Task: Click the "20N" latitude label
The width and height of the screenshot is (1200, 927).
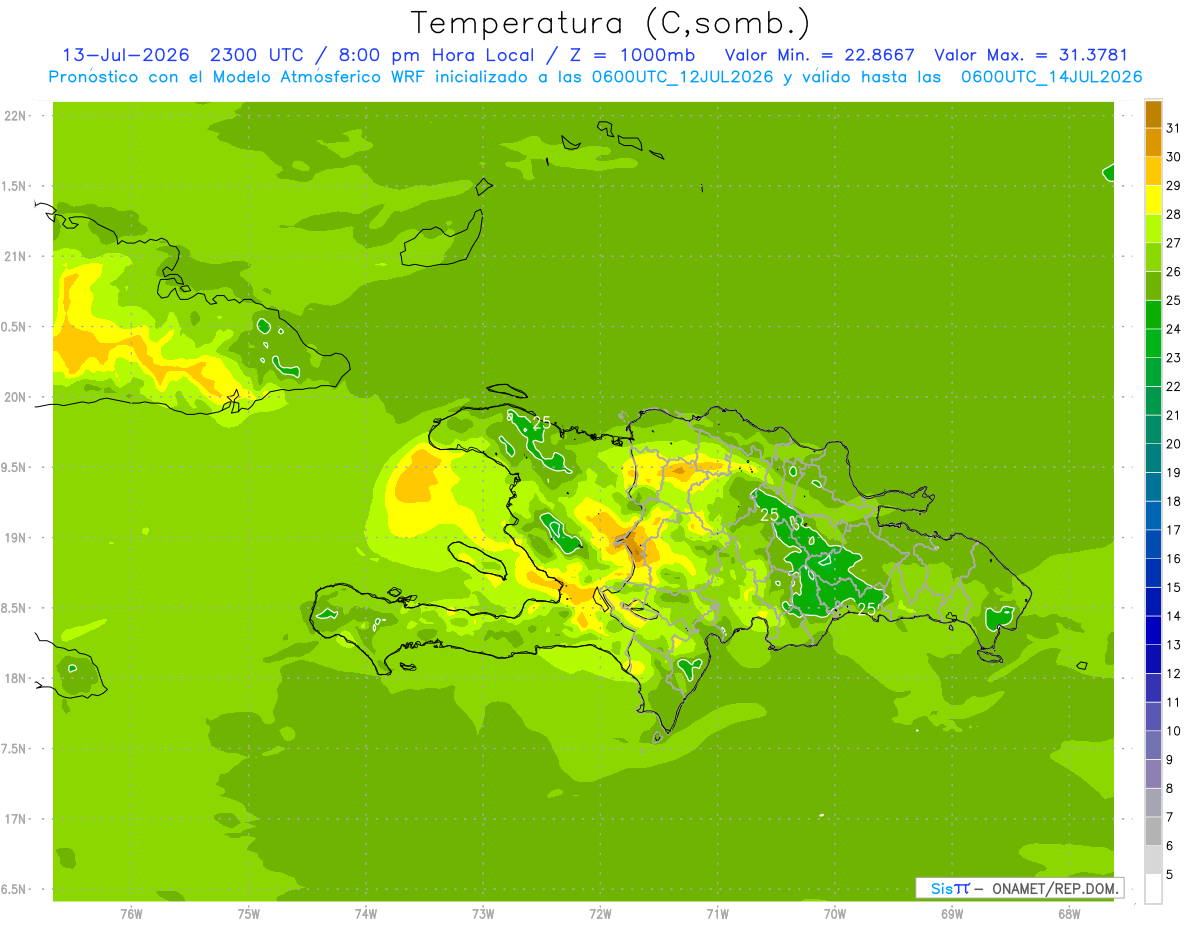Action: [17, 397]
